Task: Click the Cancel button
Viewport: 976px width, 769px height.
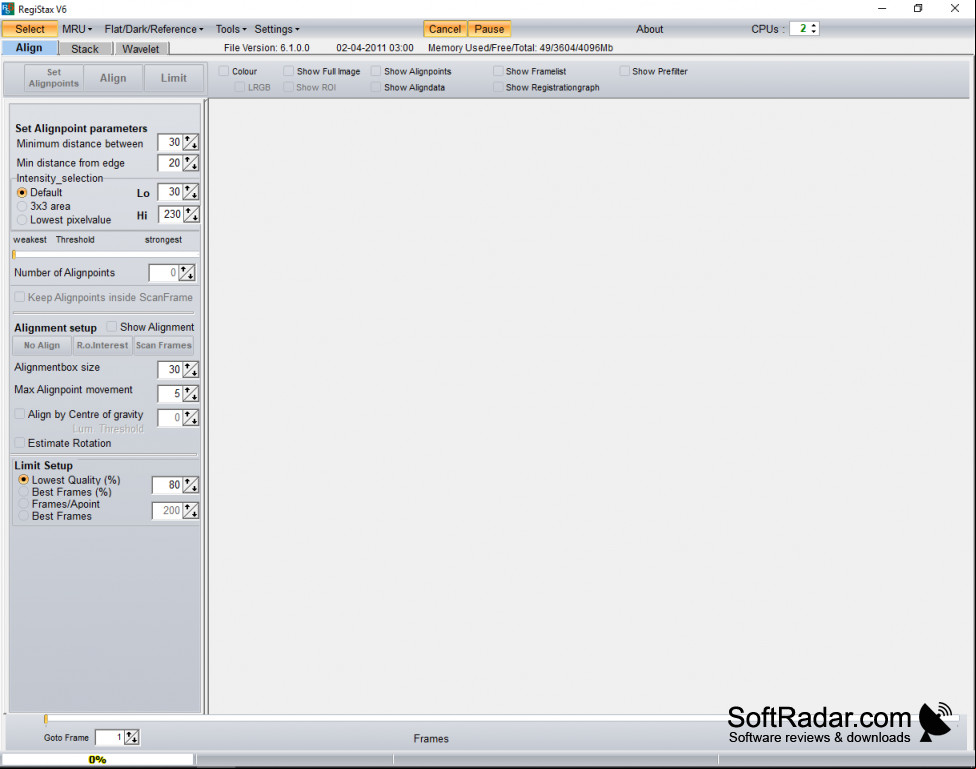Action: (445, 29)
